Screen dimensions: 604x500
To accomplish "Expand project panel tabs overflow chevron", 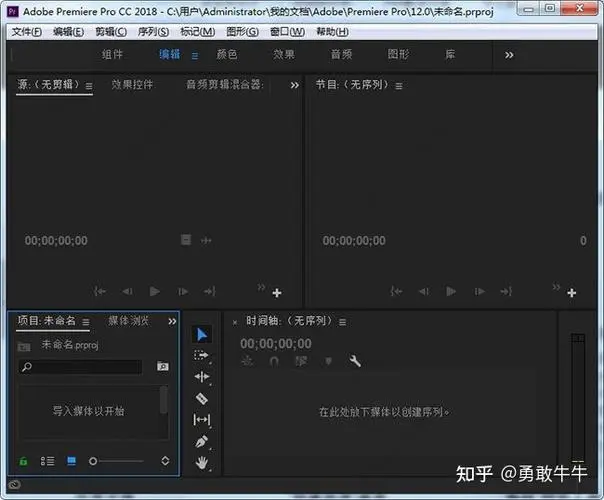I will coord(172,321).
